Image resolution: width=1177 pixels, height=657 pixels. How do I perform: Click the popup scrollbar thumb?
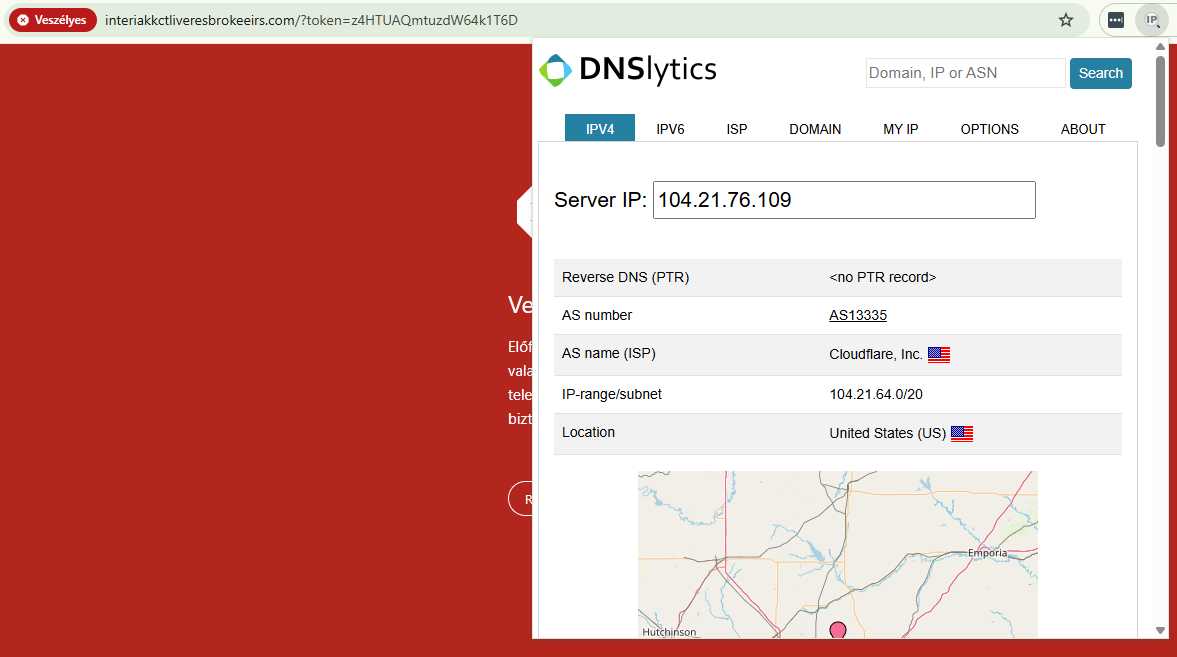(1160, 101)
